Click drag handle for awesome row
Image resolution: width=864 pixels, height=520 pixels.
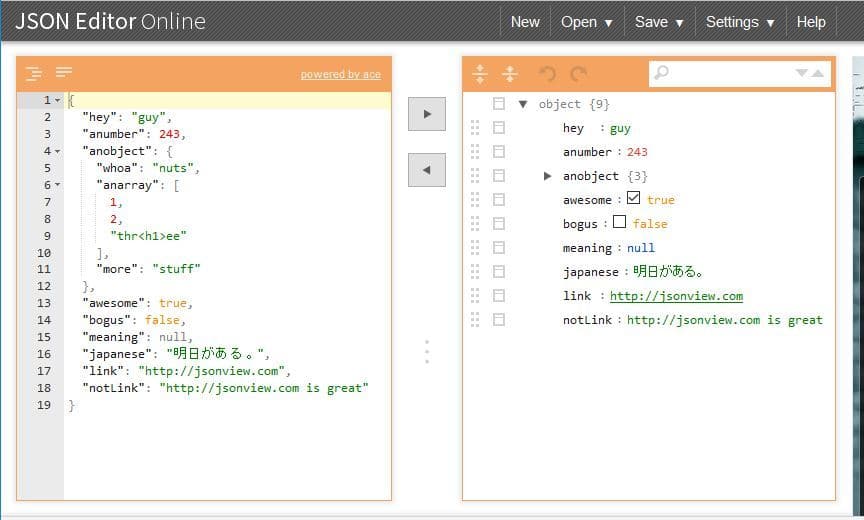[x=475, y=199]
